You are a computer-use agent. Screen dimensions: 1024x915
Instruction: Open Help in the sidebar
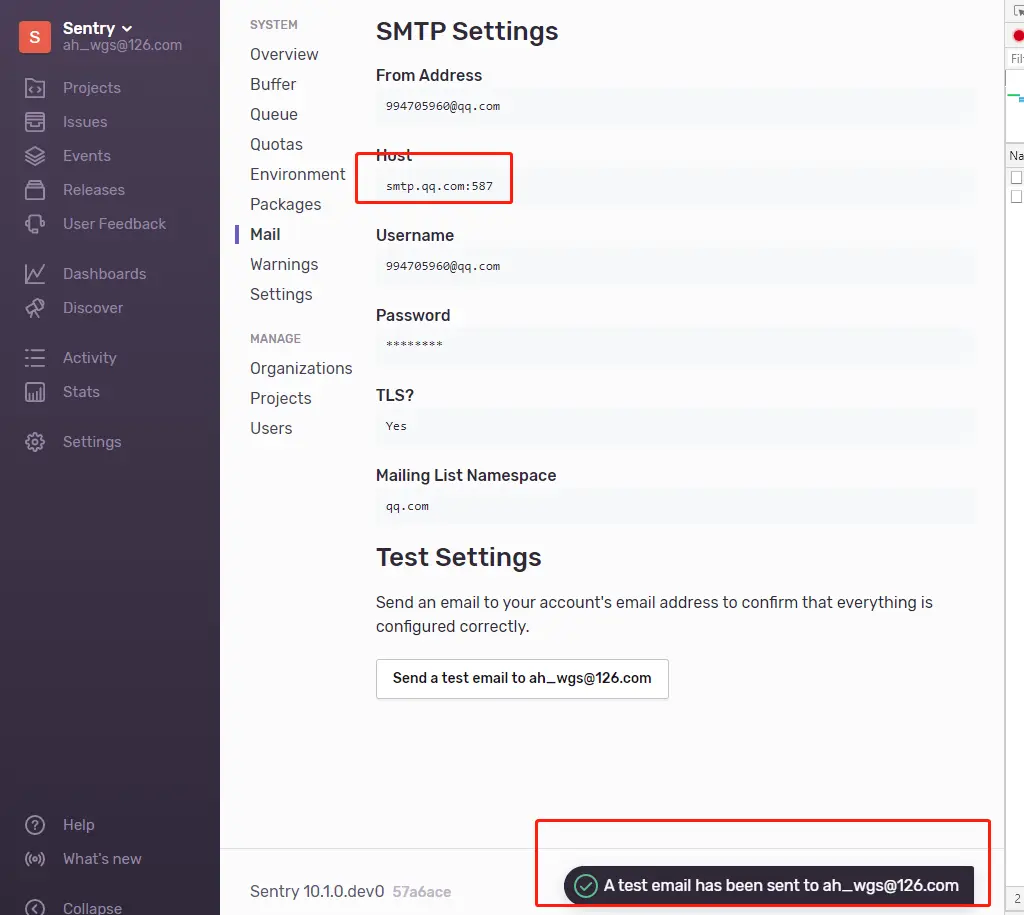coord(78,825)
